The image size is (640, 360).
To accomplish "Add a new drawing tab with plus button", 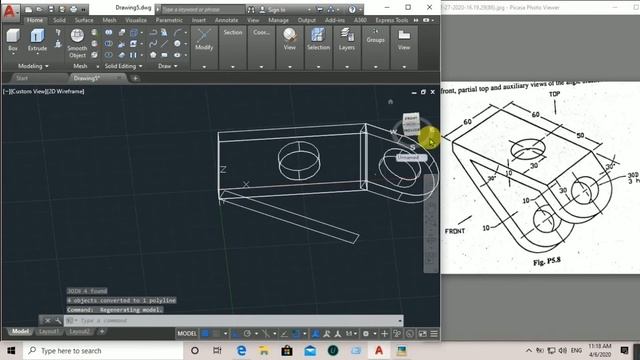I will [x=135, y=78].
